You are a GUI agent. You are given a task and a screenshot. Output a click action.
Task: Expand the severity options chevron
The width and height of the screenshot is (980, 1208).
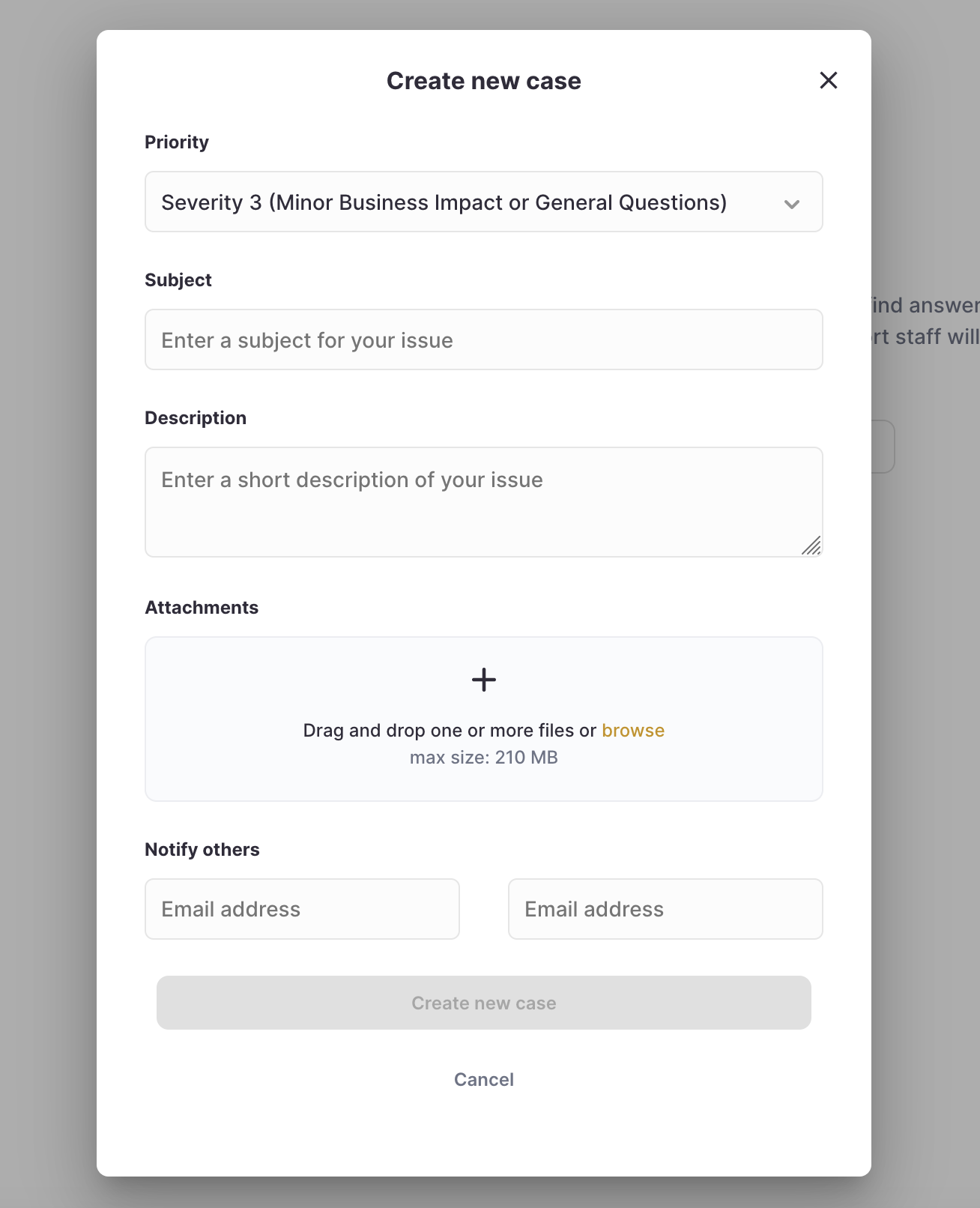coord(793,202)
